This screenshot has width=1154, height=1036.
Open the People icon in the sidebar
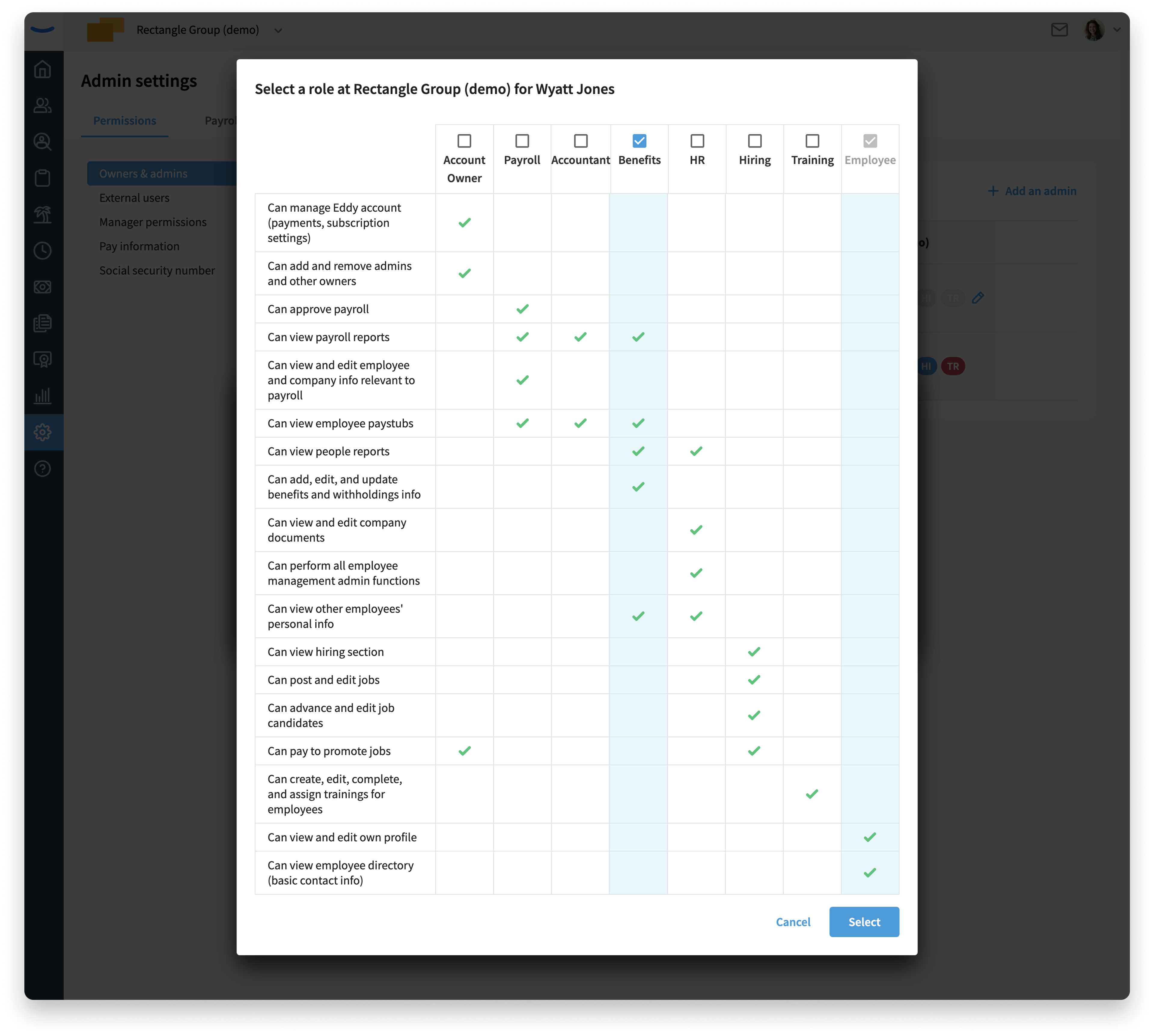pyautogui.click(x=43, y=105)
